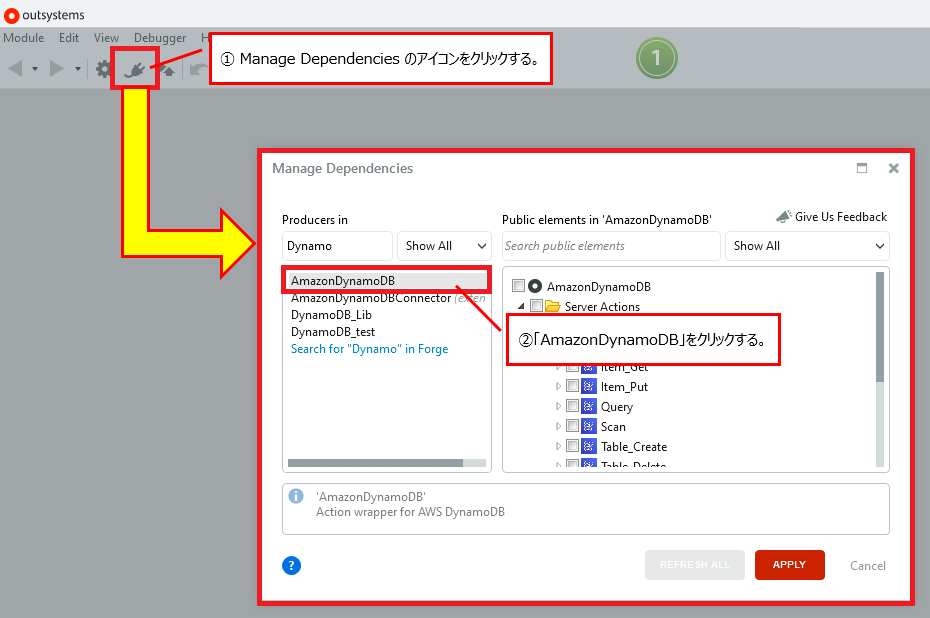
Task: Click the Manage Dependencies plug icon
Action: coord(134,69)
